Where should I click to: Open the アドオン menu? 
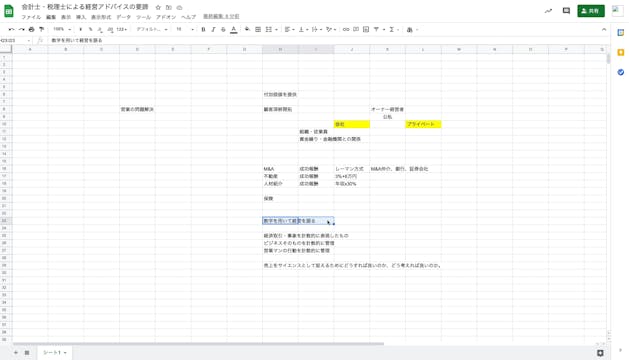166,17
